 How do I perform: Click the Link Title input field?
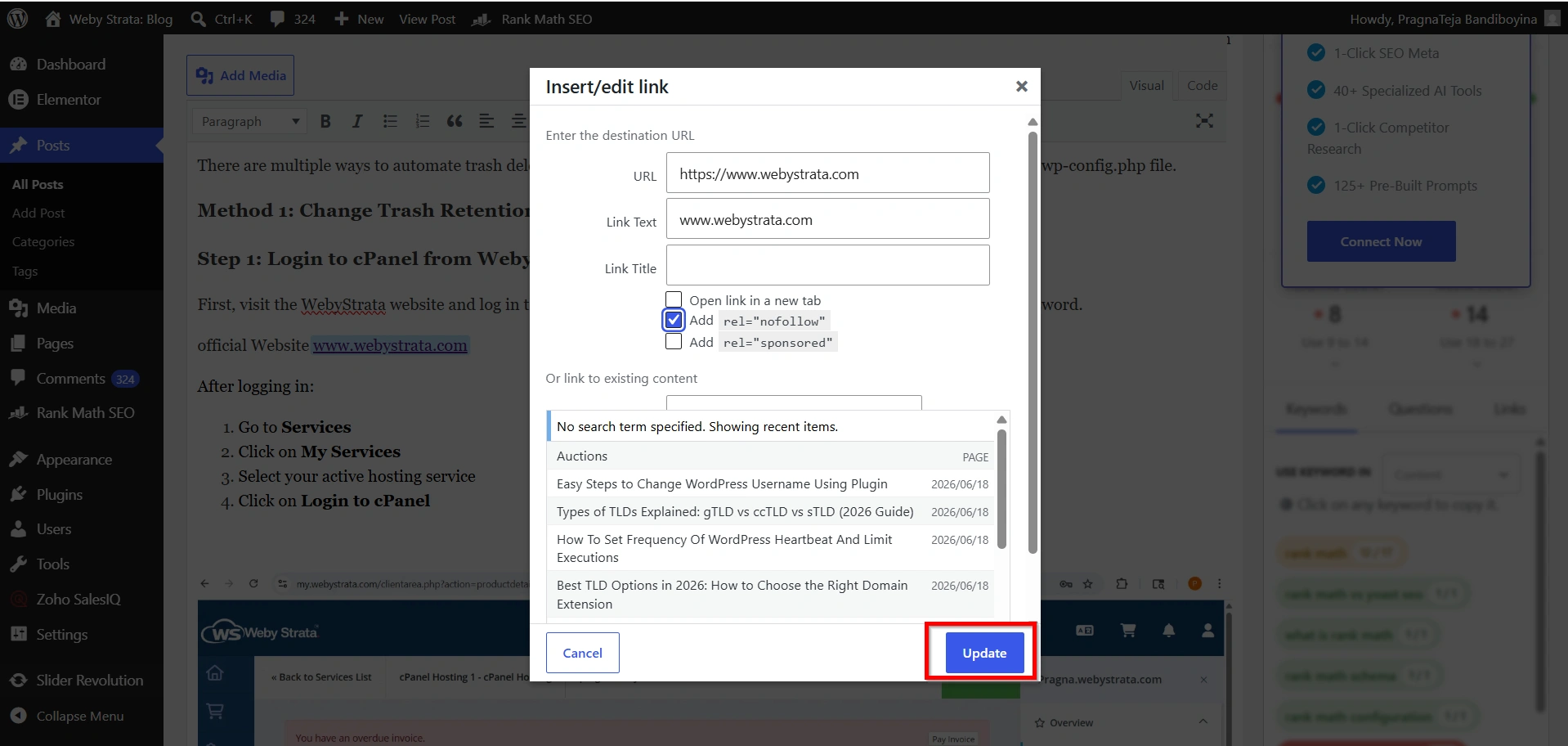pyautogui.click(x=827, y=265)
